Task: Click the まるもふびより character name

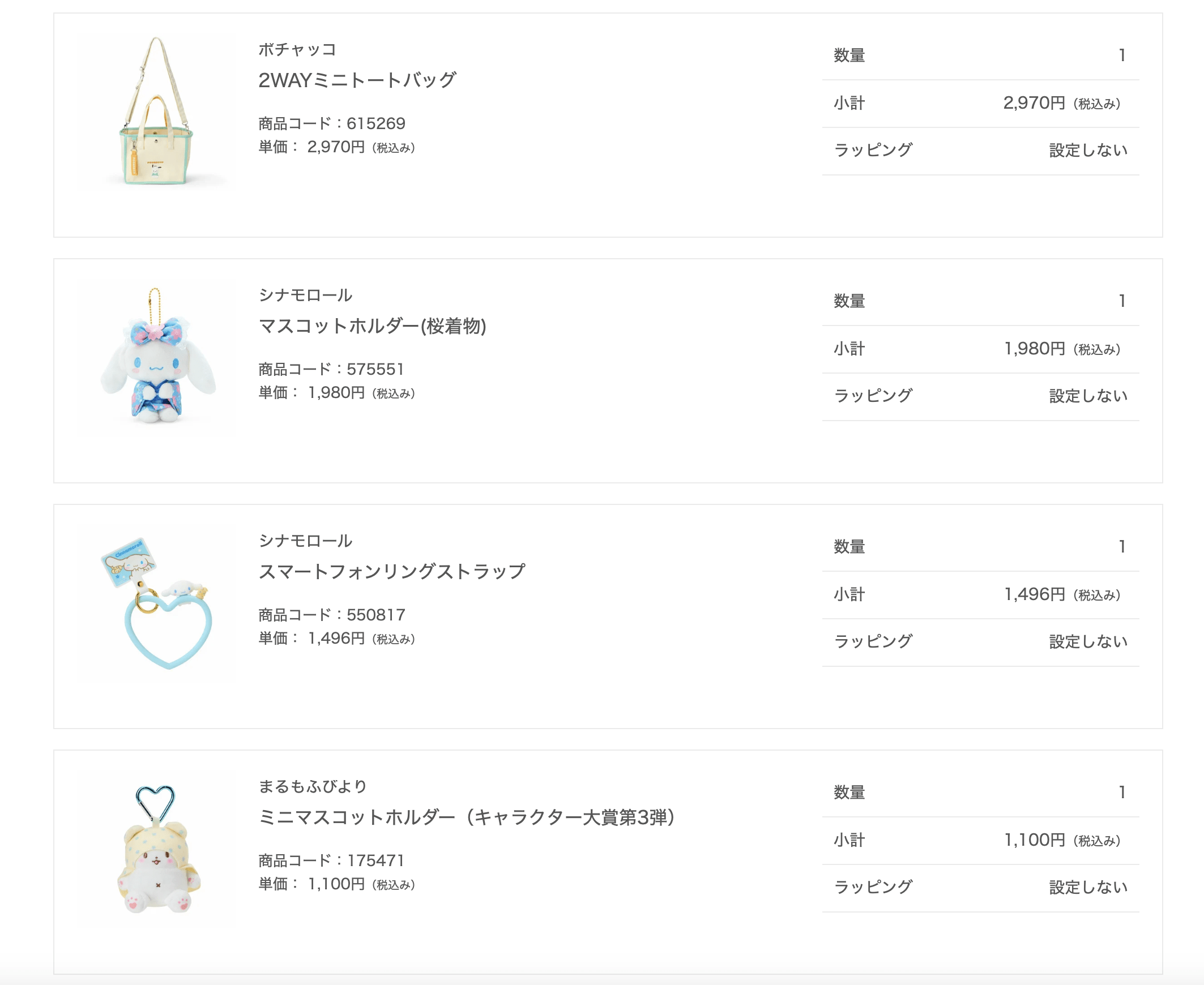Action: pyautogui.click(x=313, y=786)
